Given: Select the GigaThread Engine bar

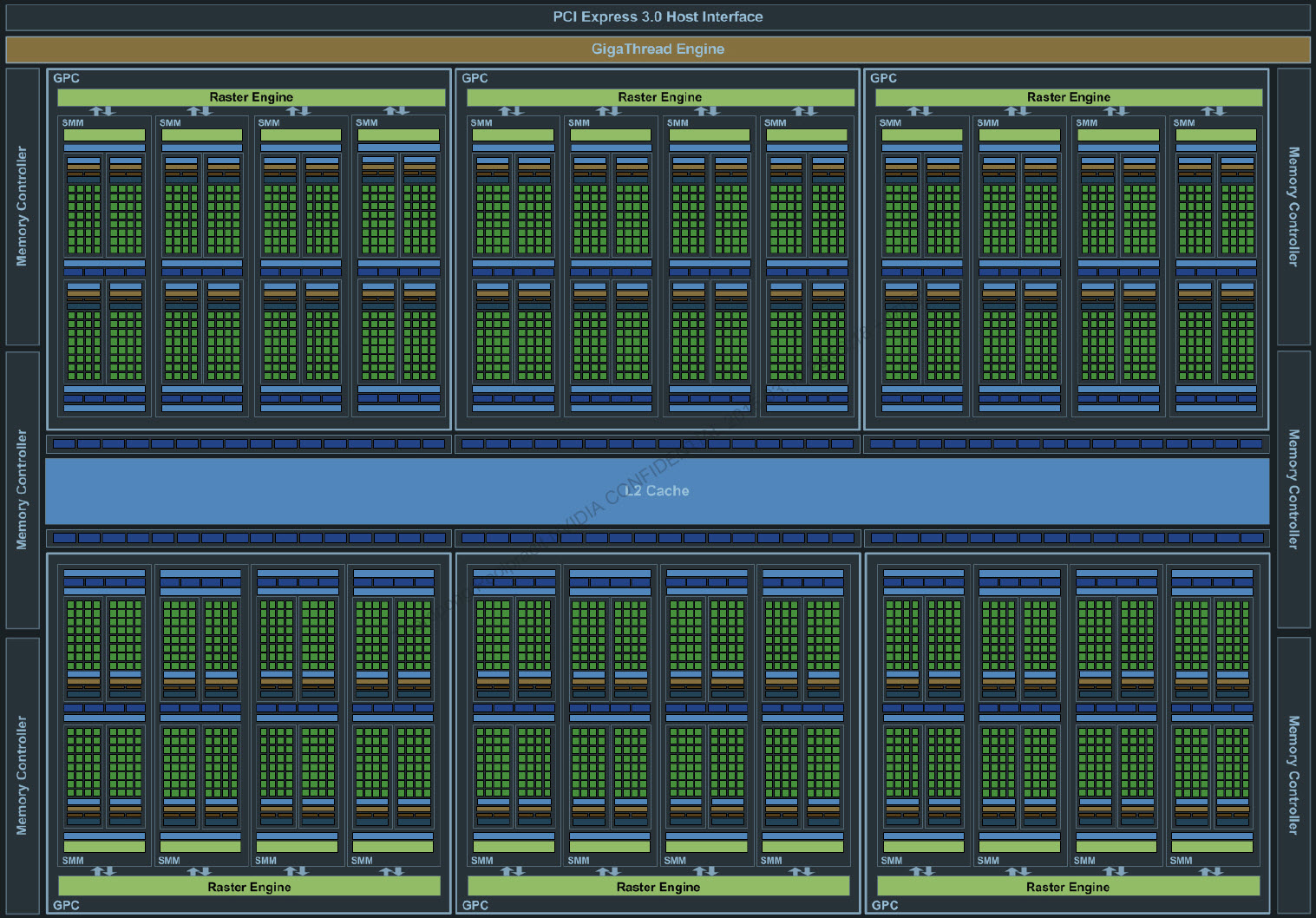Looking at the screenshot, I should click(658, 49).
